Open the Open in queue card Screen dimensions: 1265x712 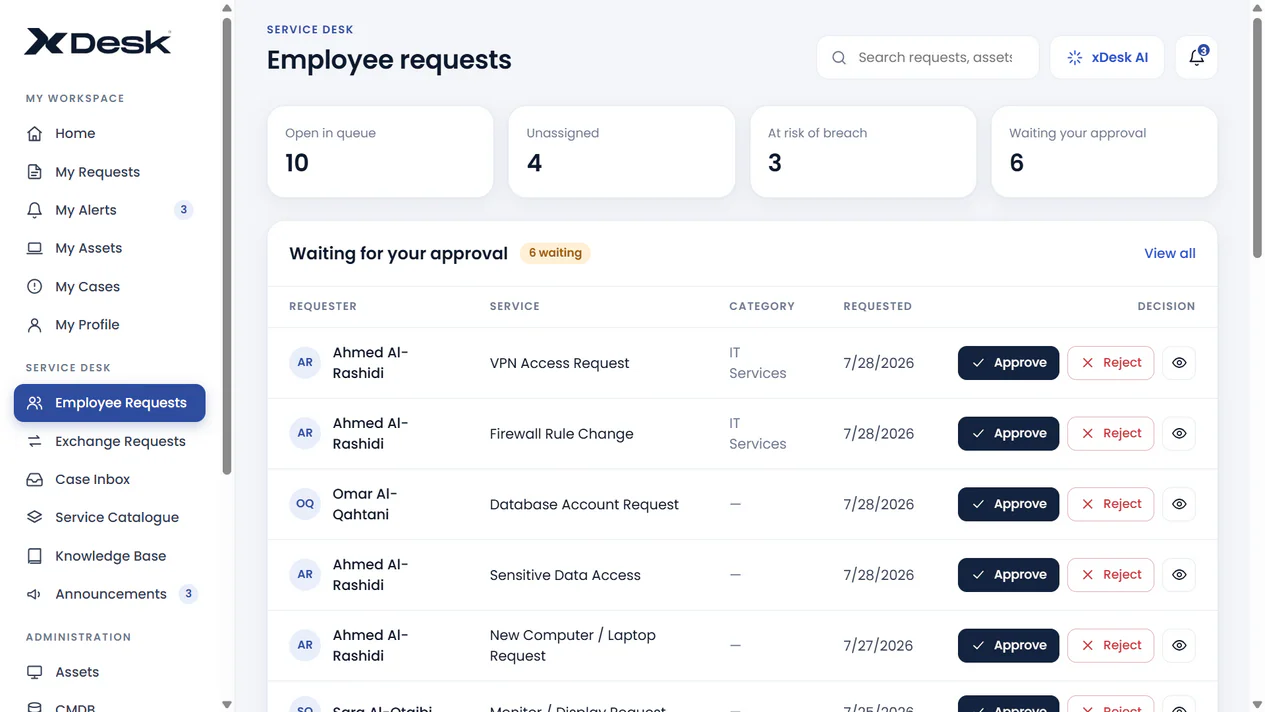tap(380, 152)
